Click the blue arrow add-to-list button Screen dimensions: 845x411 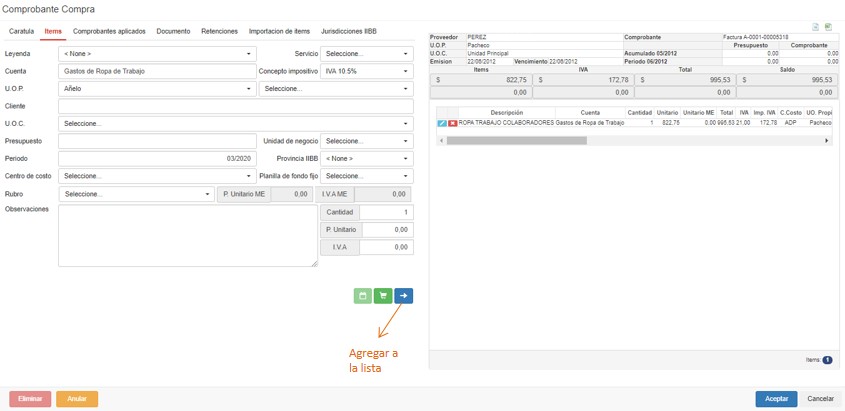coord(403,296)
